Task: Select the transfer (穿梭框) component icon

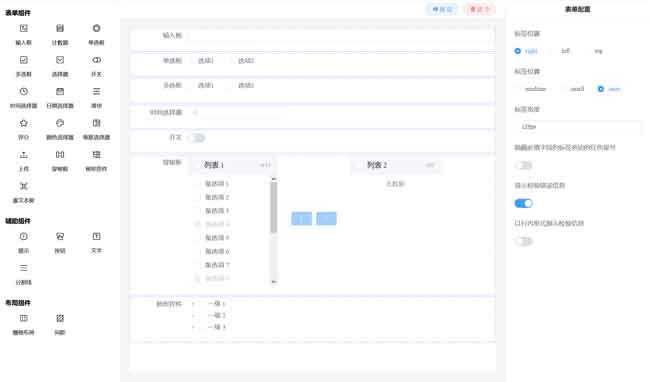Action: [x=60, y=155]
